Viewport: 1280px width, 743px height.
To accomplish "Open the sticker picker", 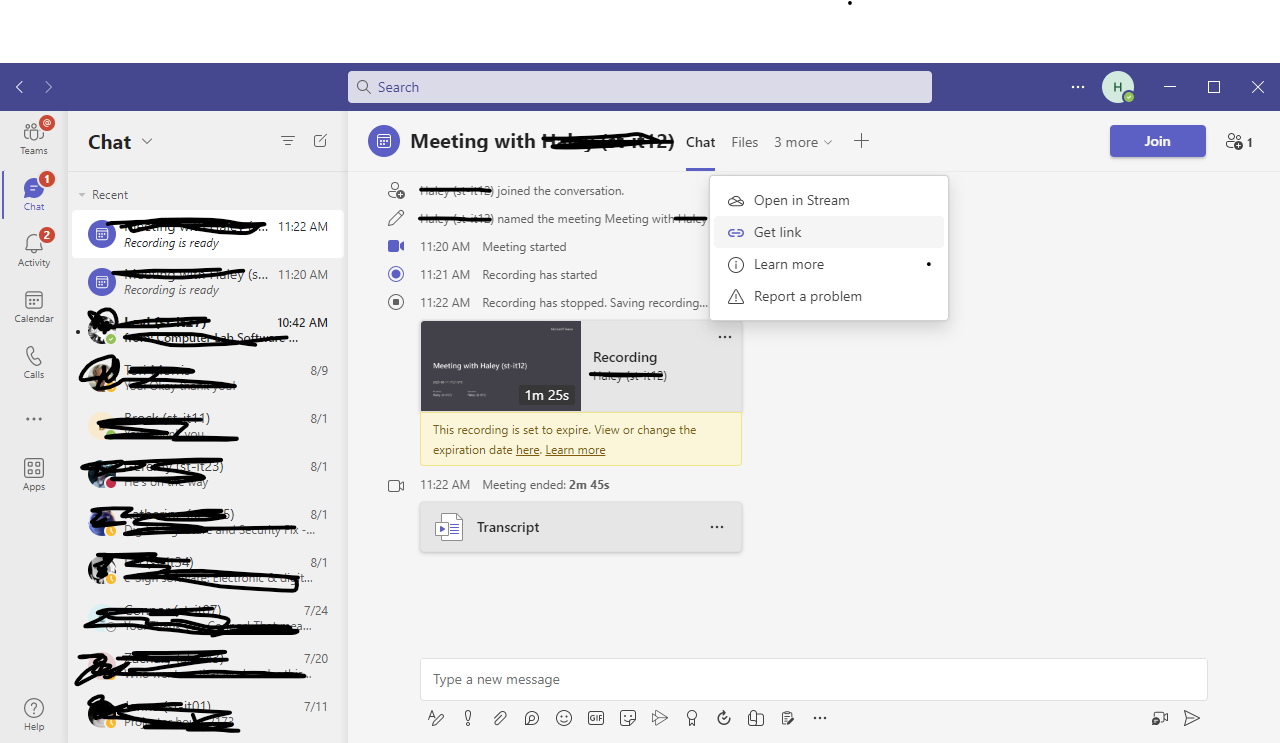I will point(628,717).
